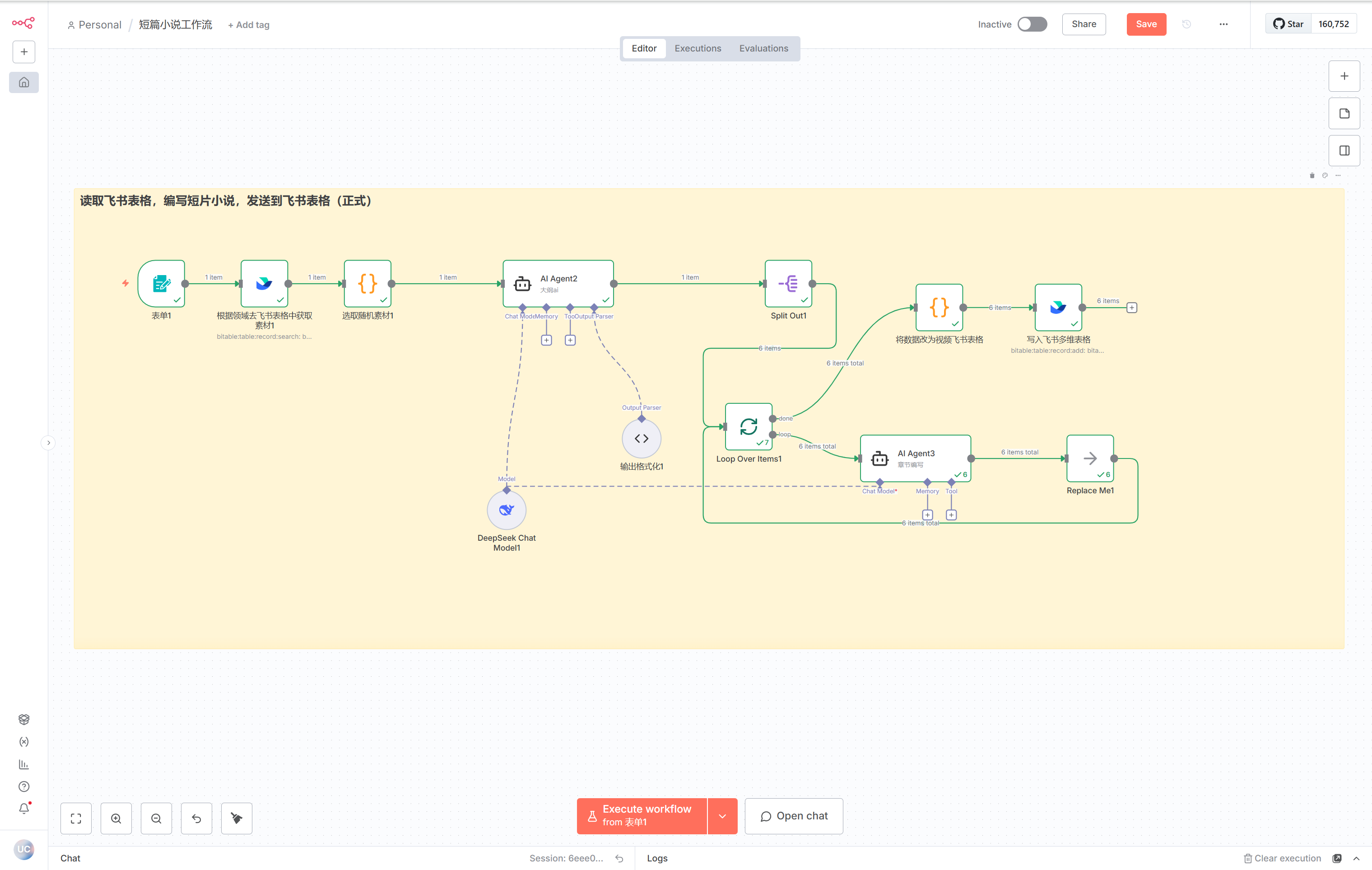Expand the bottom logs panel chevron
The width and height of the screenshot is (1372, 870).
(1356, 858)
